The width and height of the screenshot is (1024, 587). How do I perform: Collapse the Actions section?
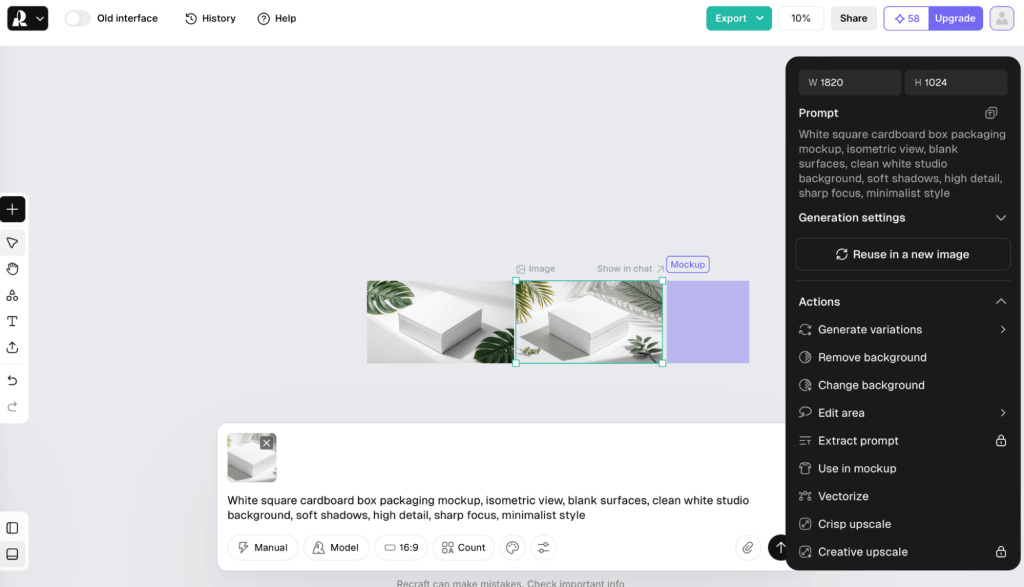[1001, 302]
